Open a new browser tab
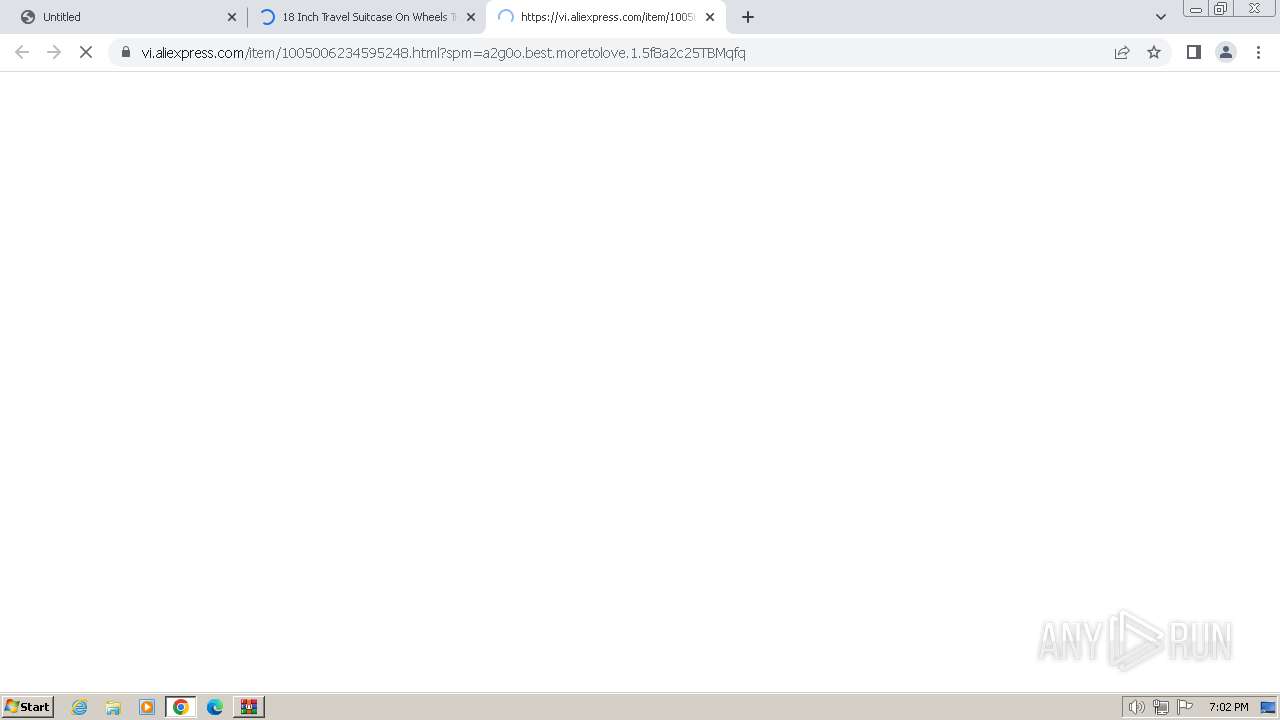The width and height of the screenshot is (1280, 720). [748, 17]
